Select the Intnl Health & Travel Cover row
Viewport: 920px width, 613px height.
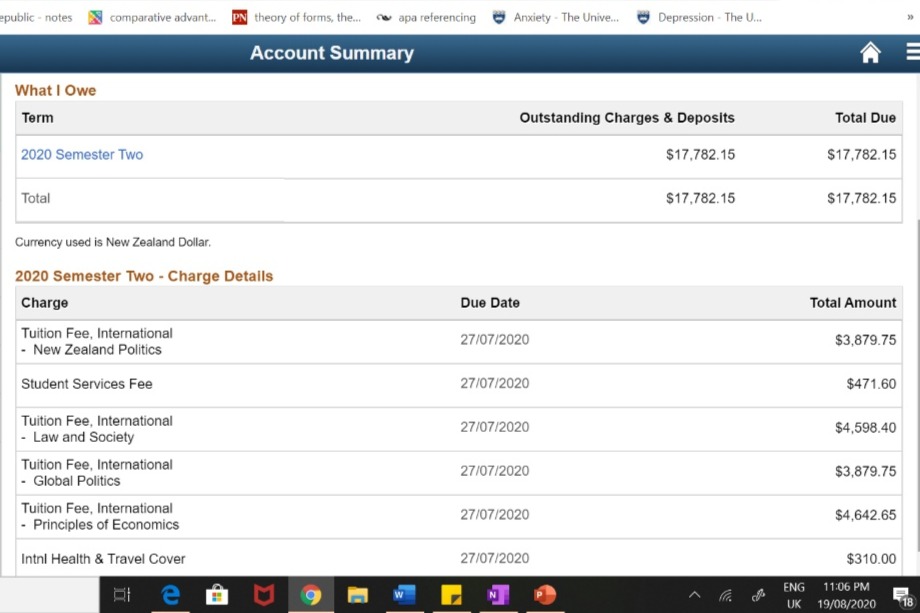pos(459,558)
